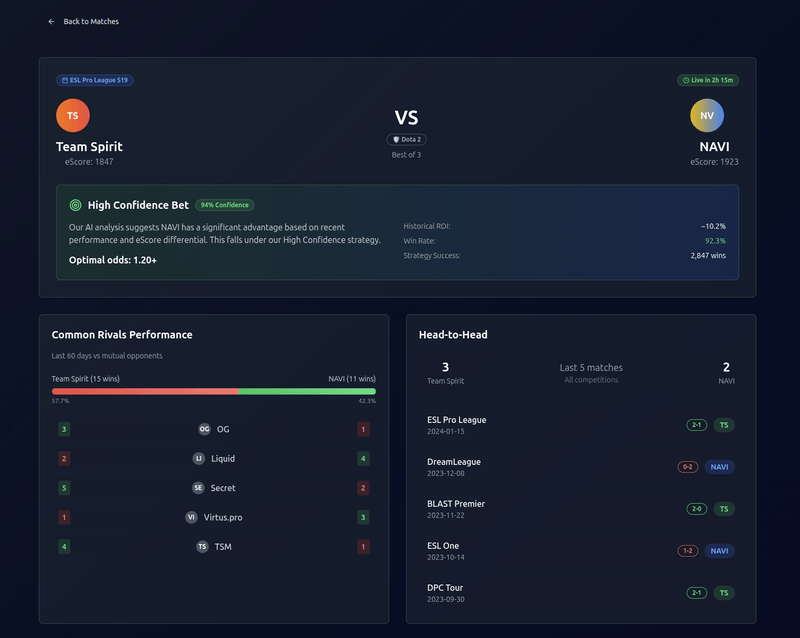Click the 0-2 score badge for DreamLeague
Viewport: 800px width, 638px height.
[x=688, y=467]
